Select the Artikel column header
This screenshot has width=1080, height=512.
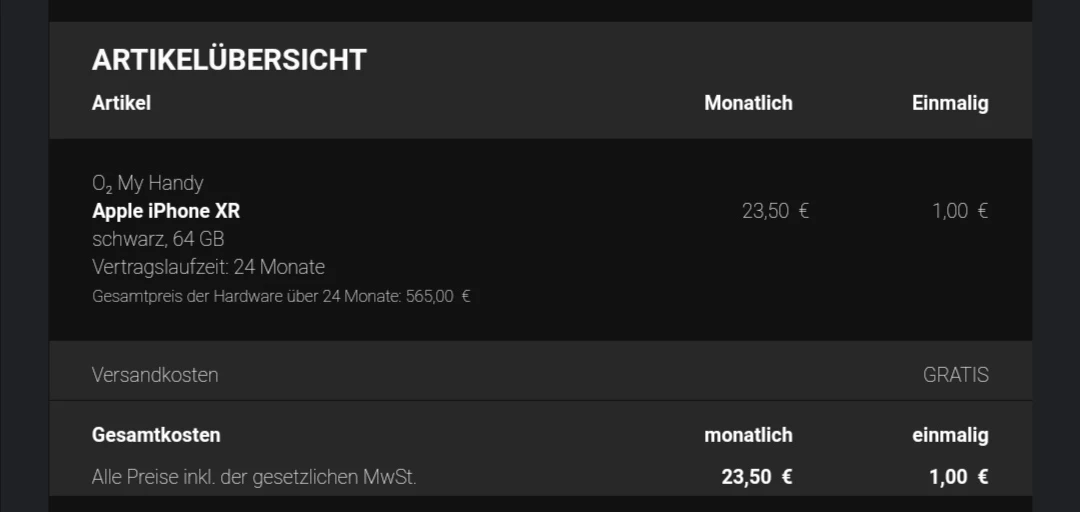pos(121,103)
